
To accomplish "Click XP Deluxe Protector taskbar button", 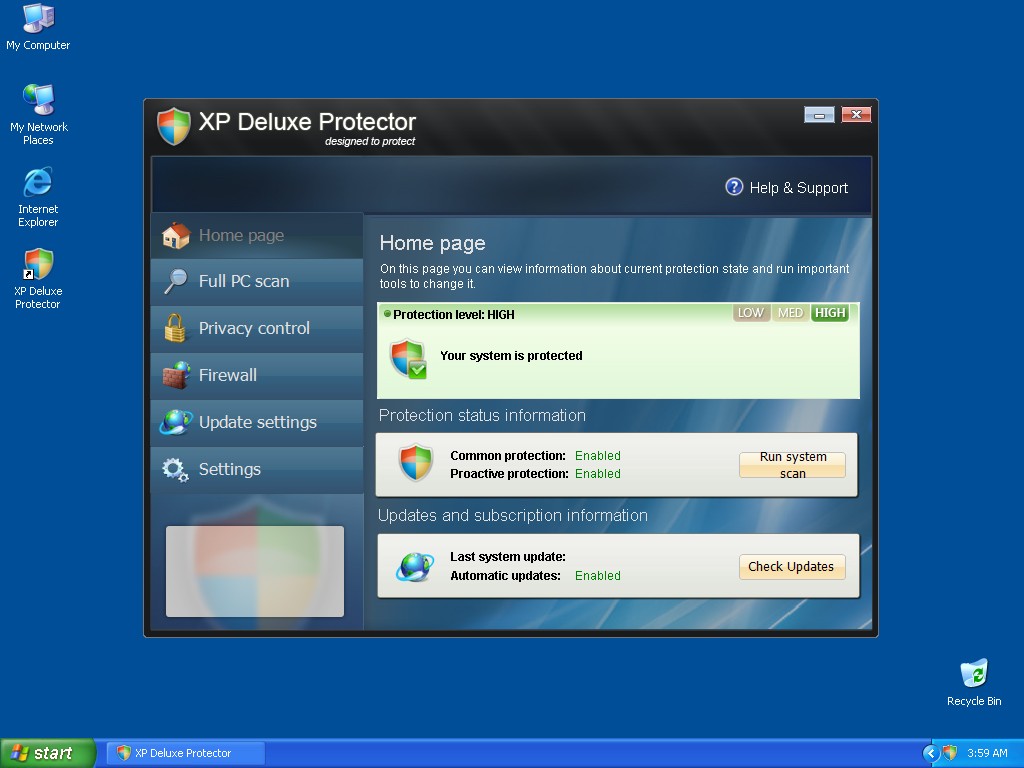I will pyautogui.click(x=185, y=753).
